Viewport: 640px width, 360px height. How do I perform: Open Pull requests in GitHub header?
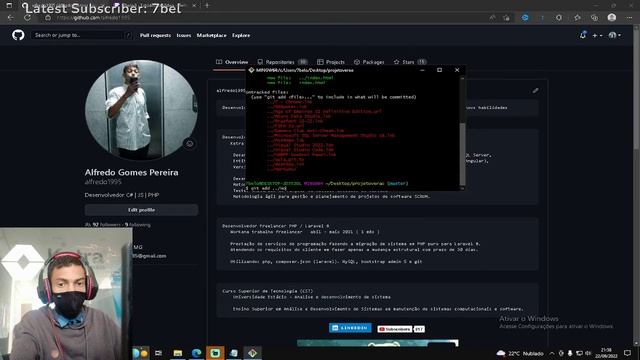(x=155, y=36)
